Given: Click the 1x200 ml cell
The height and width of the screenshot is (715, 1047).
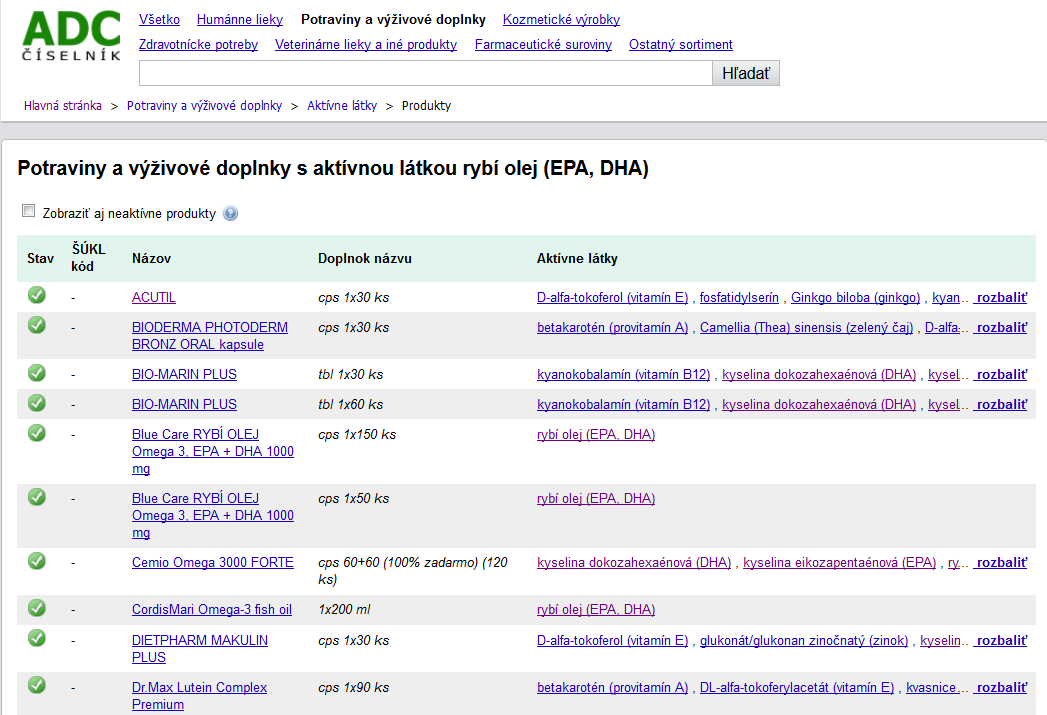Looking at the screenshot, I should 344,610.
